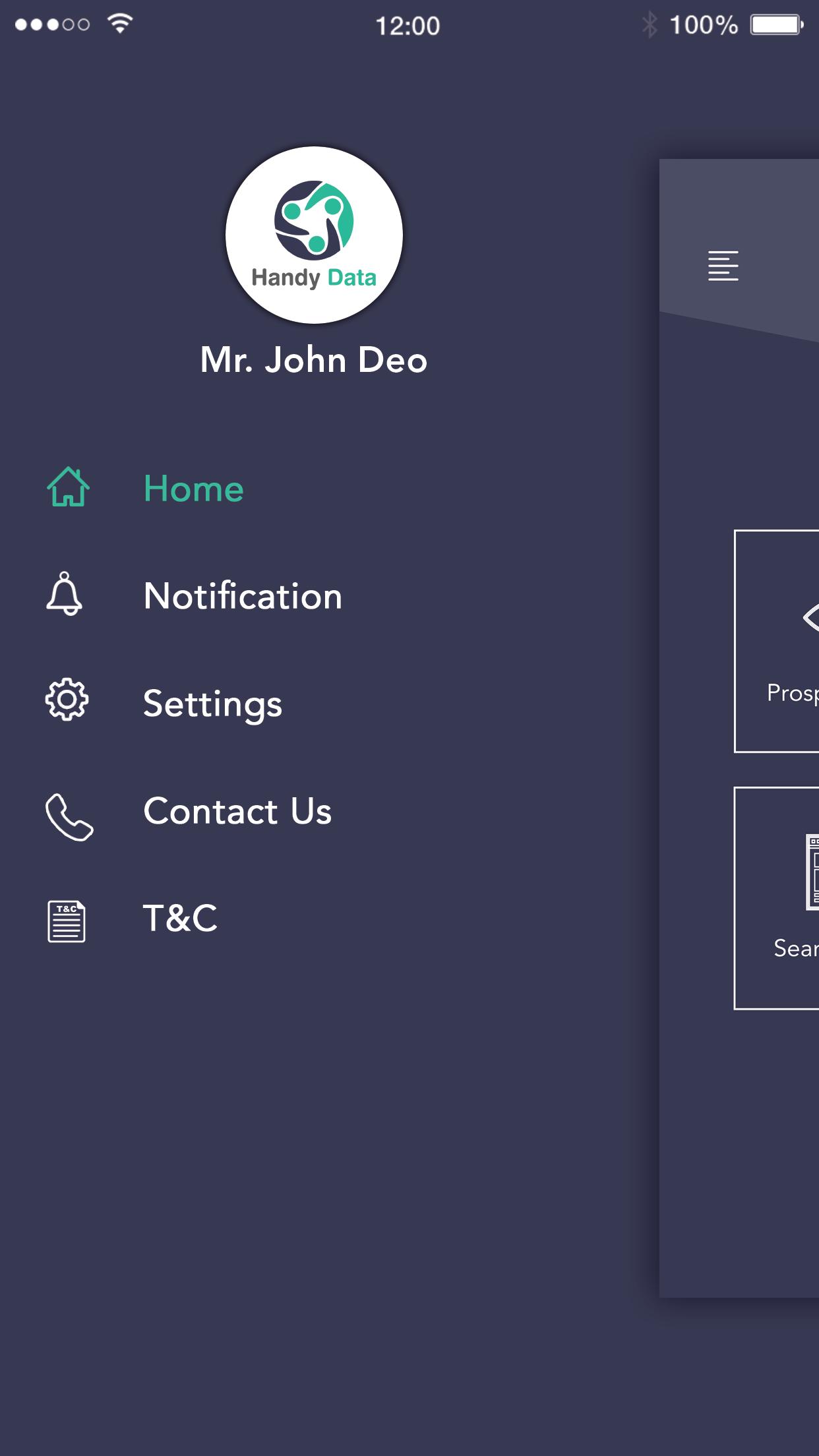The height and width of the screenshot is (1456, 819).
Task: Open the Settings menu item
Action: [x=212, y=704]
